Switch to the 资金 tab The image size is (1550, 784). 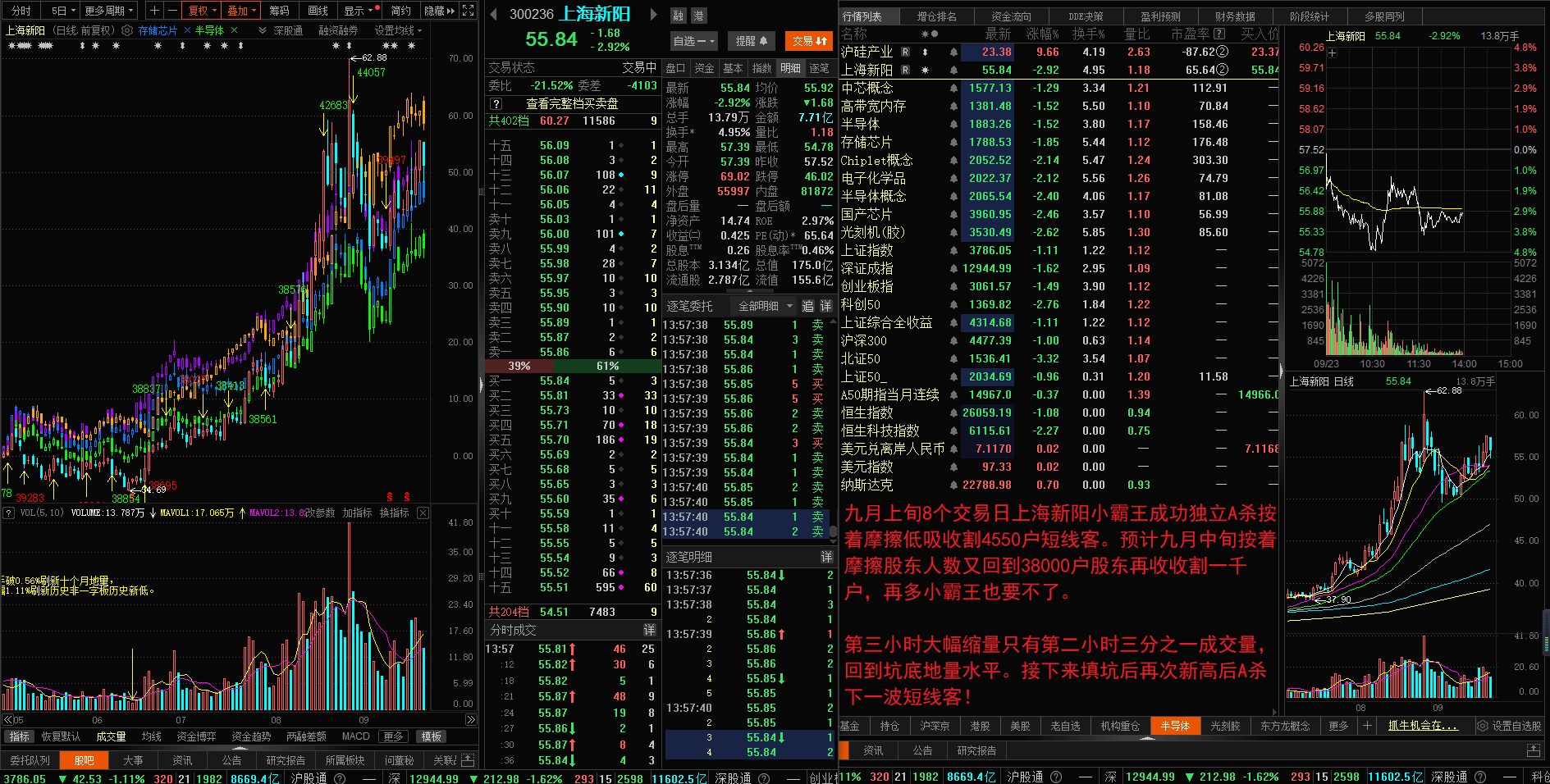704,68
